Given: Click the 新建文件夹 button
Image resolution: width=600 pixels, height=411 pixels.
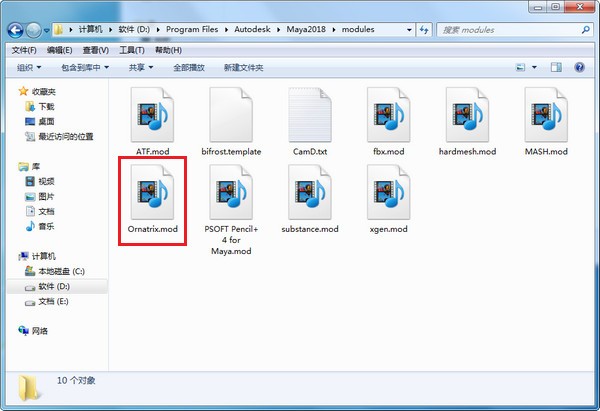Looking at the screenshot, I should [244, 68].
